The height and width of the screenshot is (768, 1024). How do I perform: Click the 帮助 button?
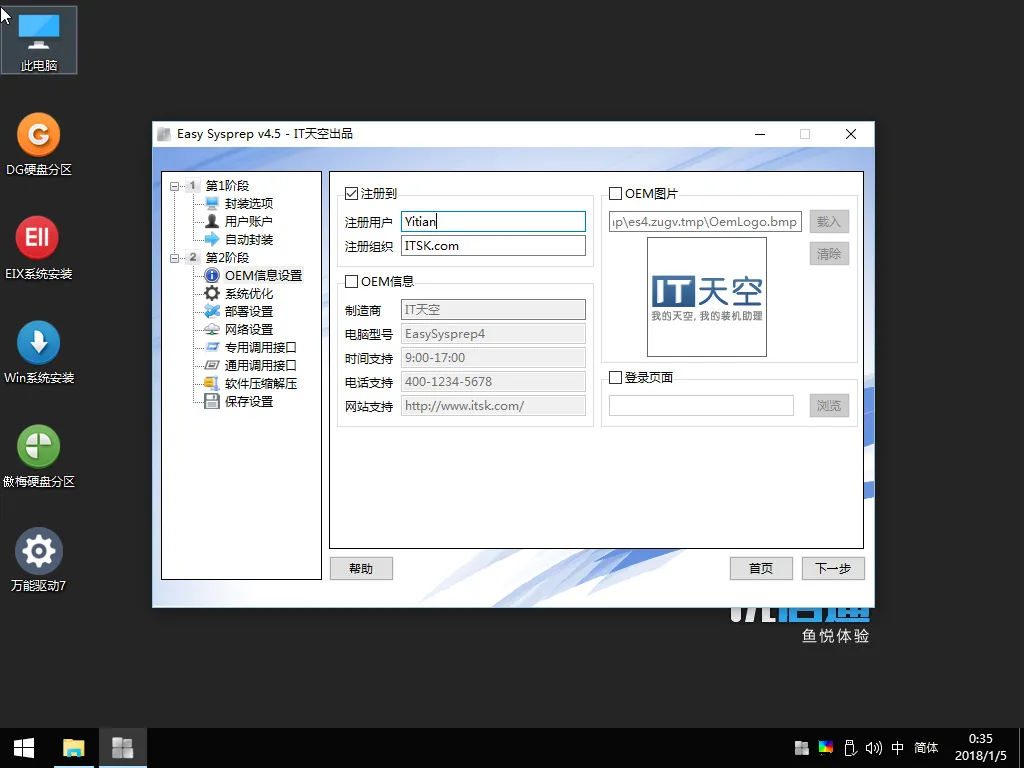pos(361,568)
